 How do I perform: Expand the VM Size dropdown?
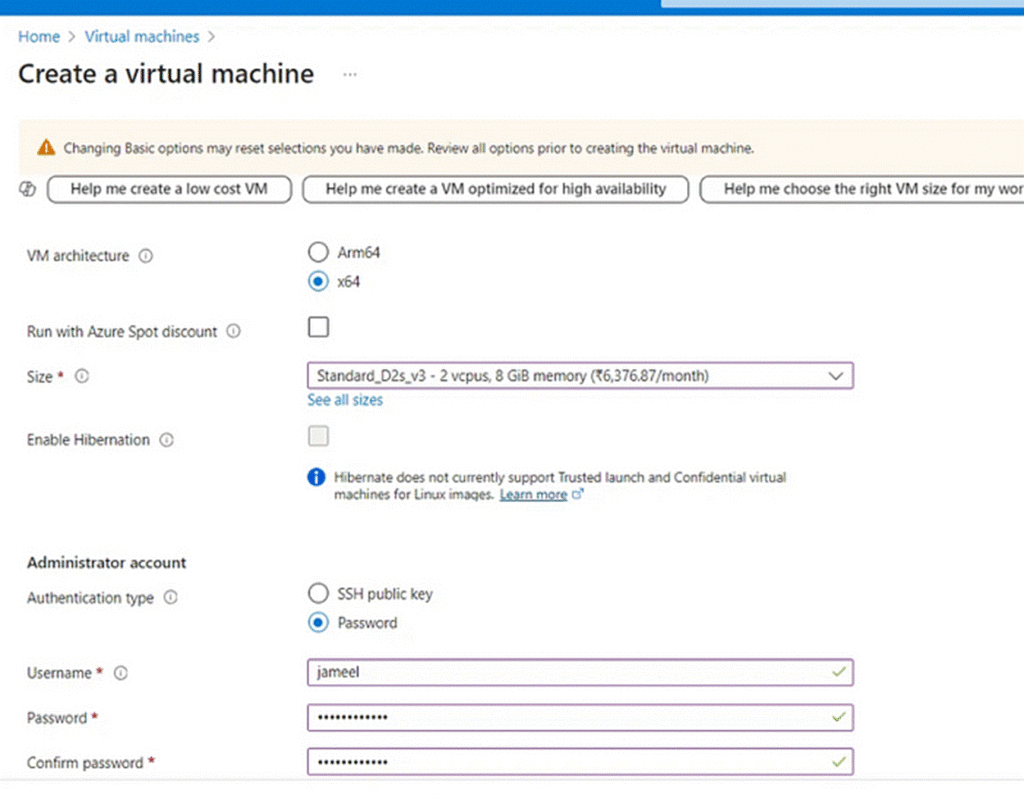click(580, 376)
